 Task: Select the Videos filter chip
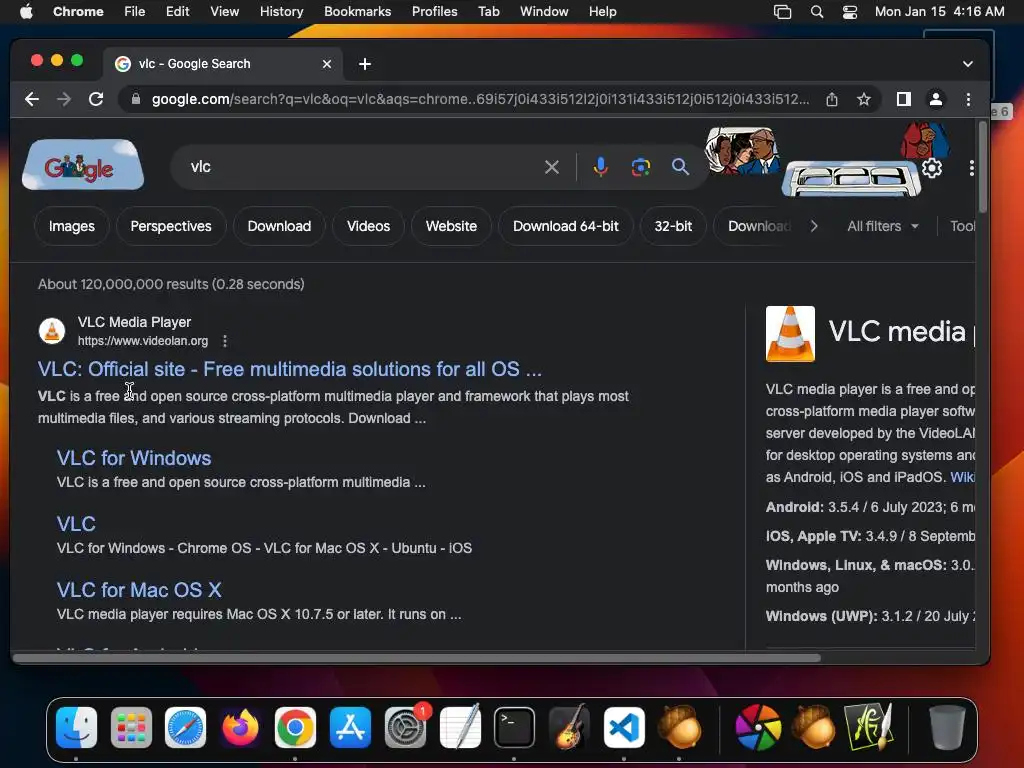368,227
